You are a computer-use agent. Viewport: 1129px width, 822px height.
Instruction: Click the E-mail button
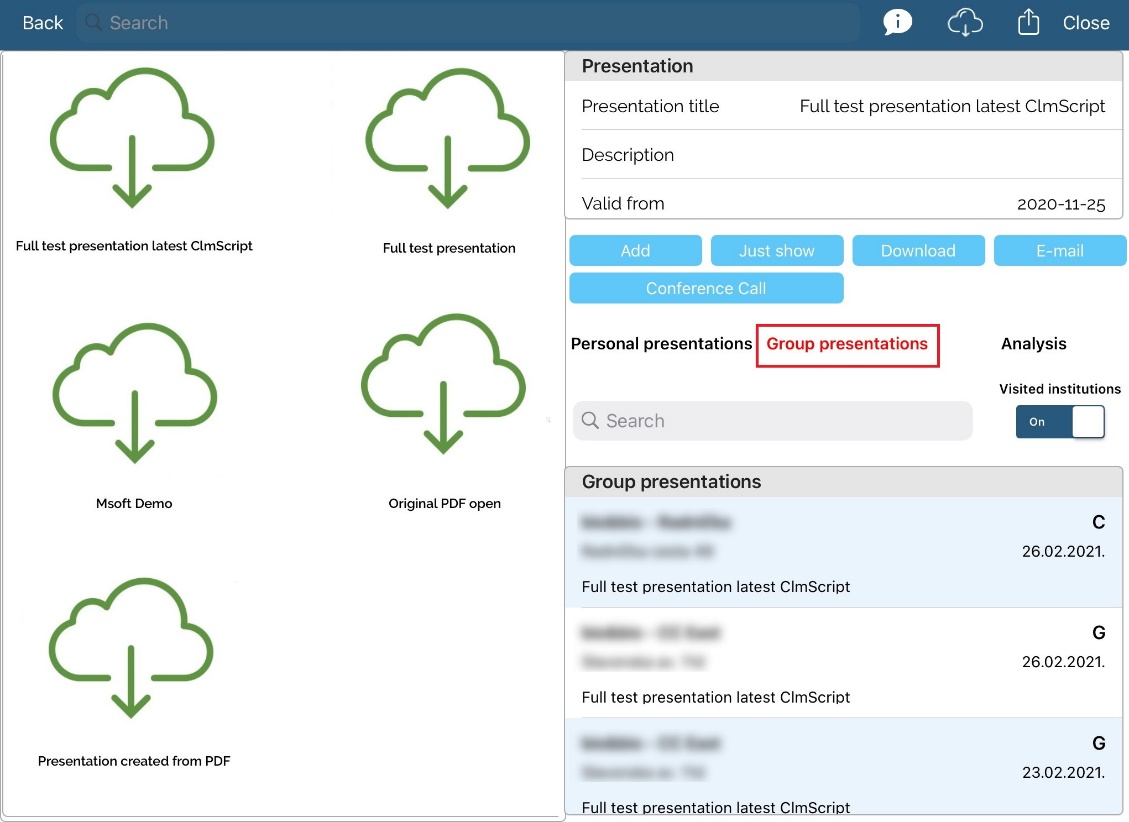tap(1059, 251)
